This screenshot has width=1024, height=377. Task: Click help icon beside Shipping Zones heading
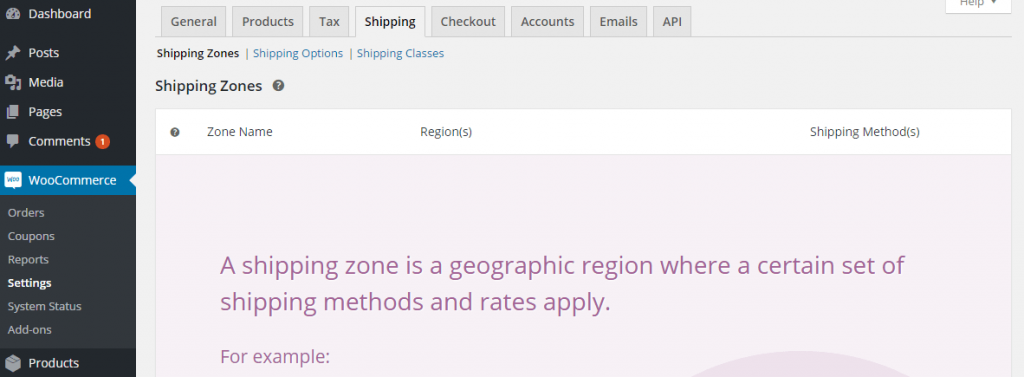[x=278, y=86]
